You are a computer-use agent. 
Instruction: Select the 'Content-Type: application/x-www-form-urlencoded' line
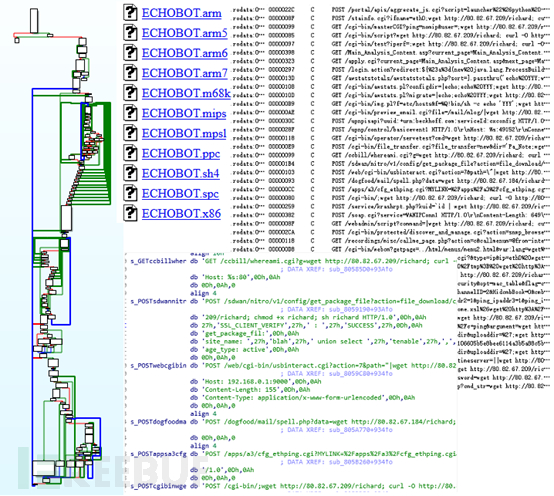click(x=302, y=398)
